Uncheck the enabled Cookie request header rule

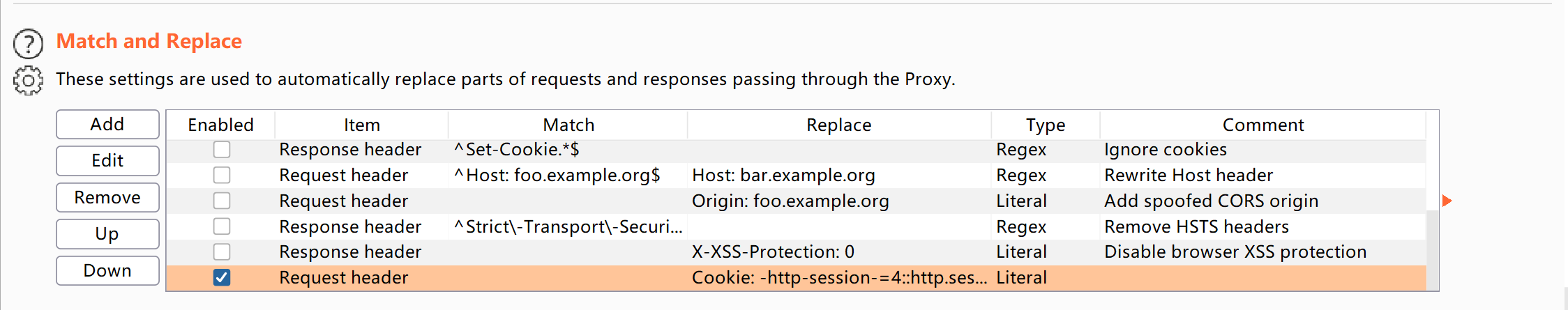[222, 277]
